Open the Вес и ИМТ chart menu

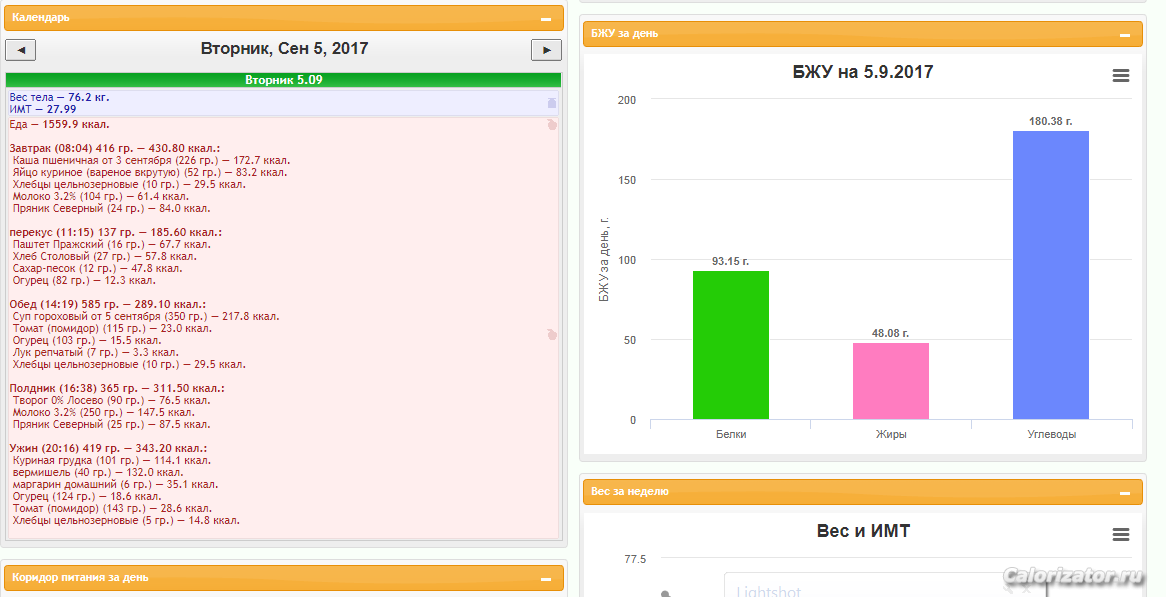coord(1120,535)
